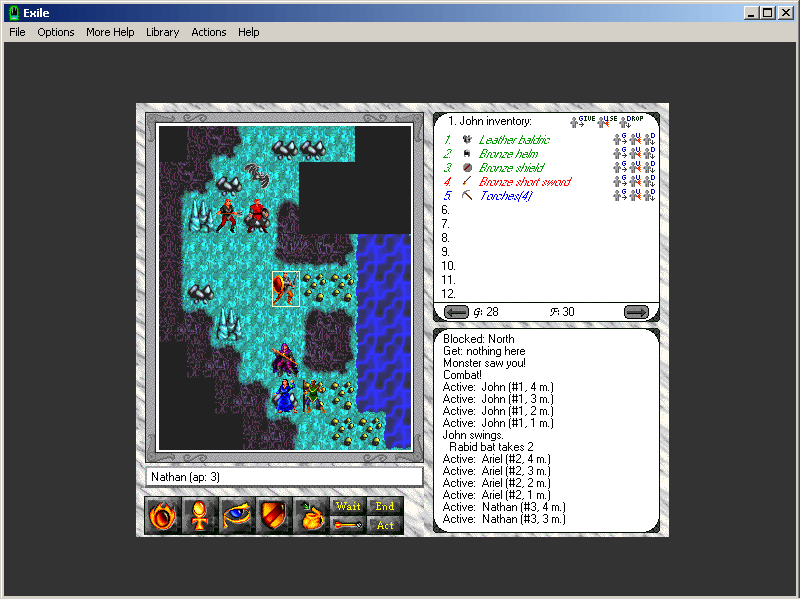This screenshot has width=800, height=600.
Task: Give the Bronze helm to another character
Action: pos(620,153)
